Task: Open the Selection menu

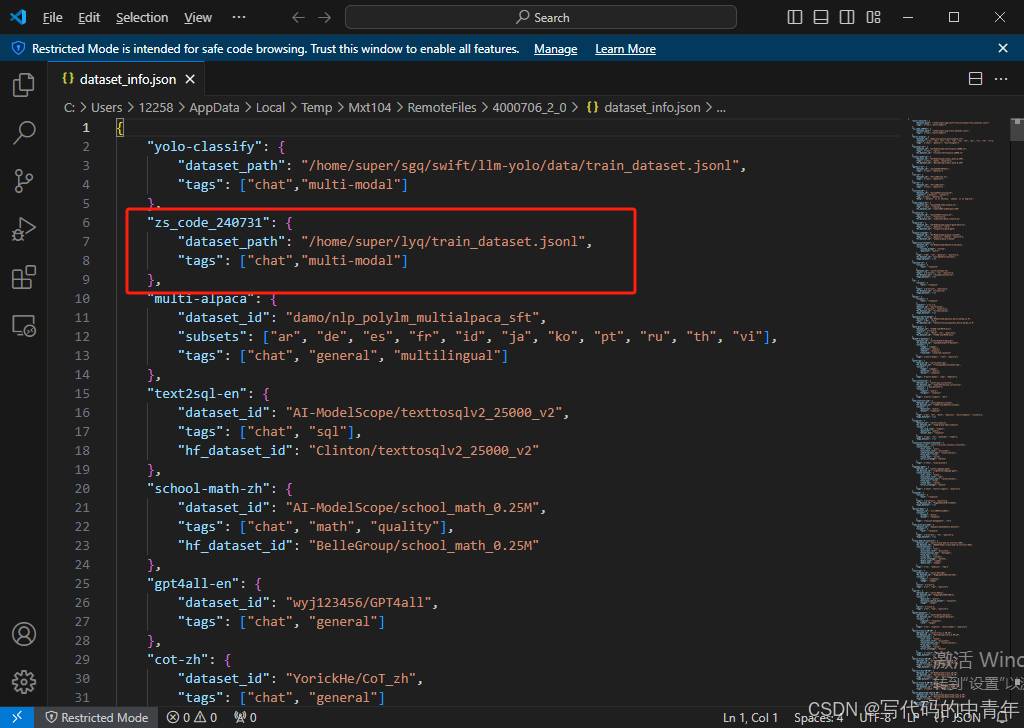Action: point(142,18)
